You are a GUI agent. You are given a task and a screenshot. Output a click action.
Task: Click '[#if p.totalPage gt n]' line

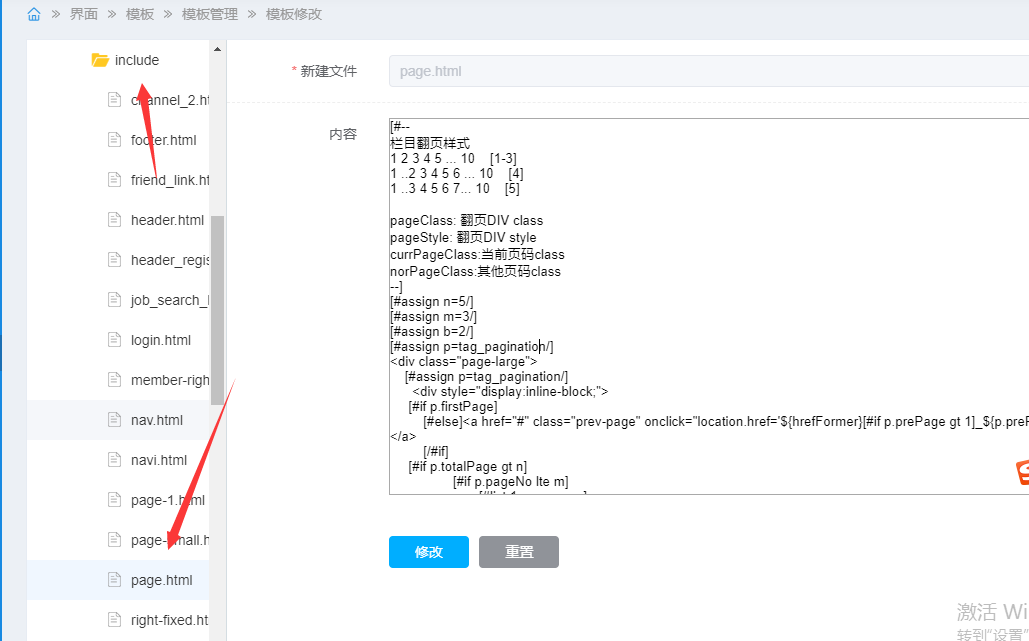(467, 467)
